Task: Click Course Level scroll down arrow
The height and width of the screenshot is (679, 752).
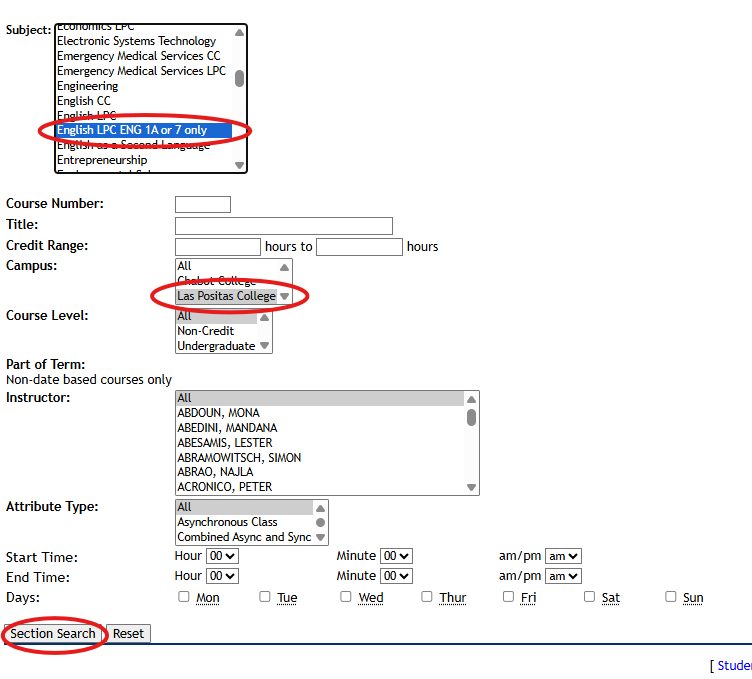Action: pos(265,346)
